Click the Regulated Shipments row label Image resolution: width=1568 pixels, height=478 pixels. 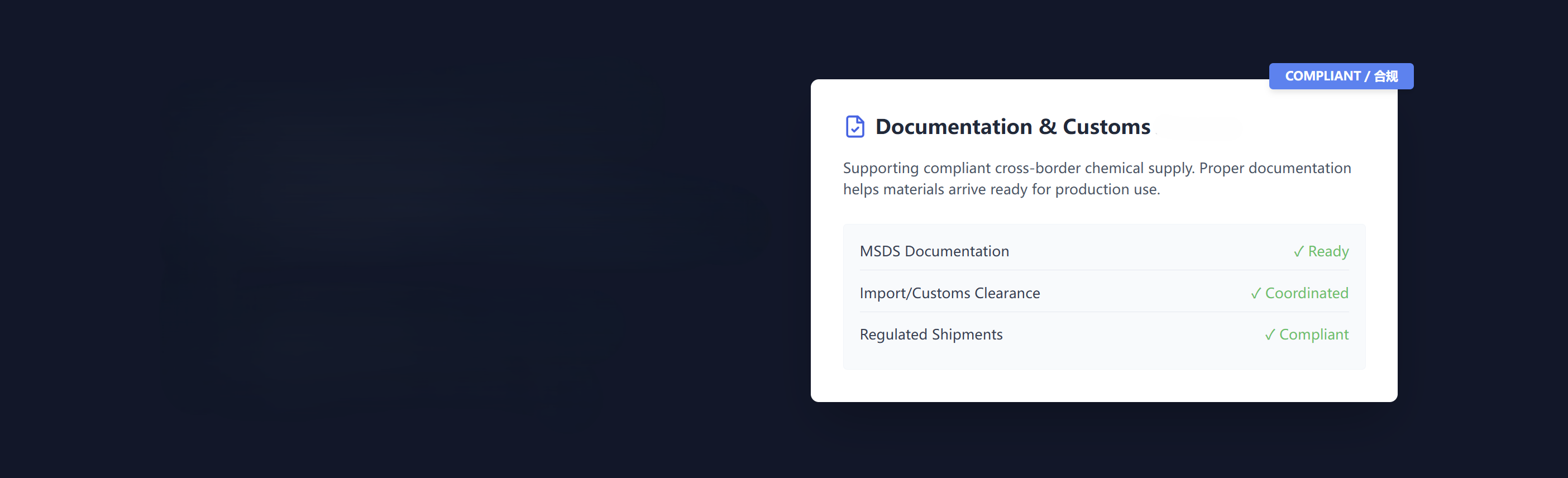click(931, 335)
